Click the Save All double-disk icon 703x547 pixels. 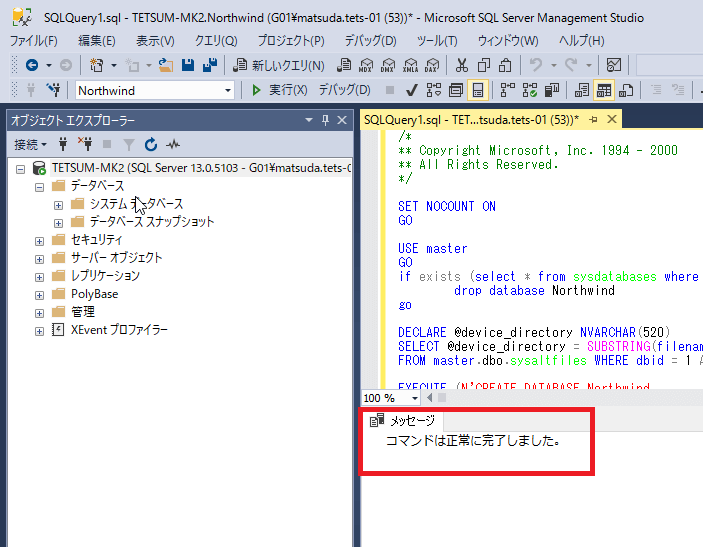click(211, 65)
